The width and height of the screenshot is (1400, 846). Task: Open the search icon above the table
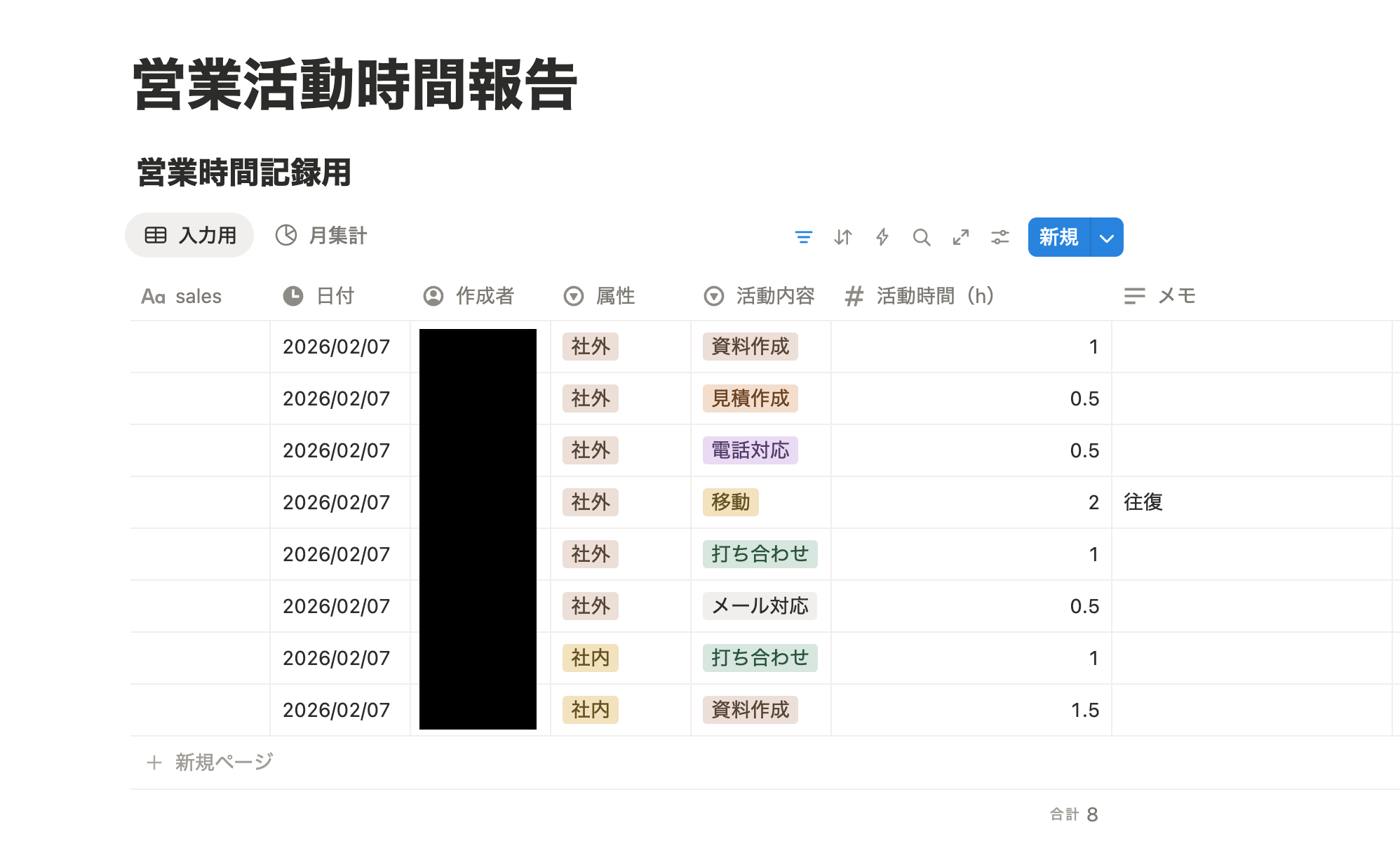[922, 238]
